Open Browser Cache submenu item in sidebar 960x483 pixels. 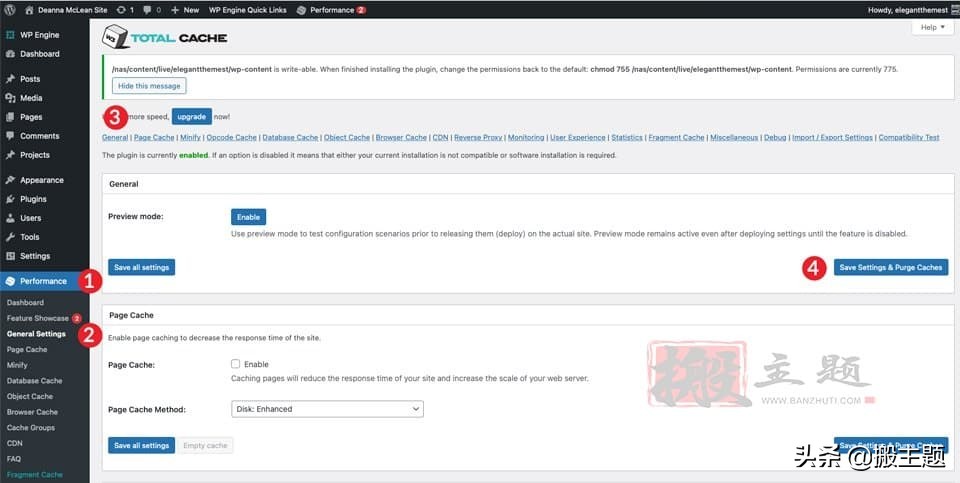32,412
